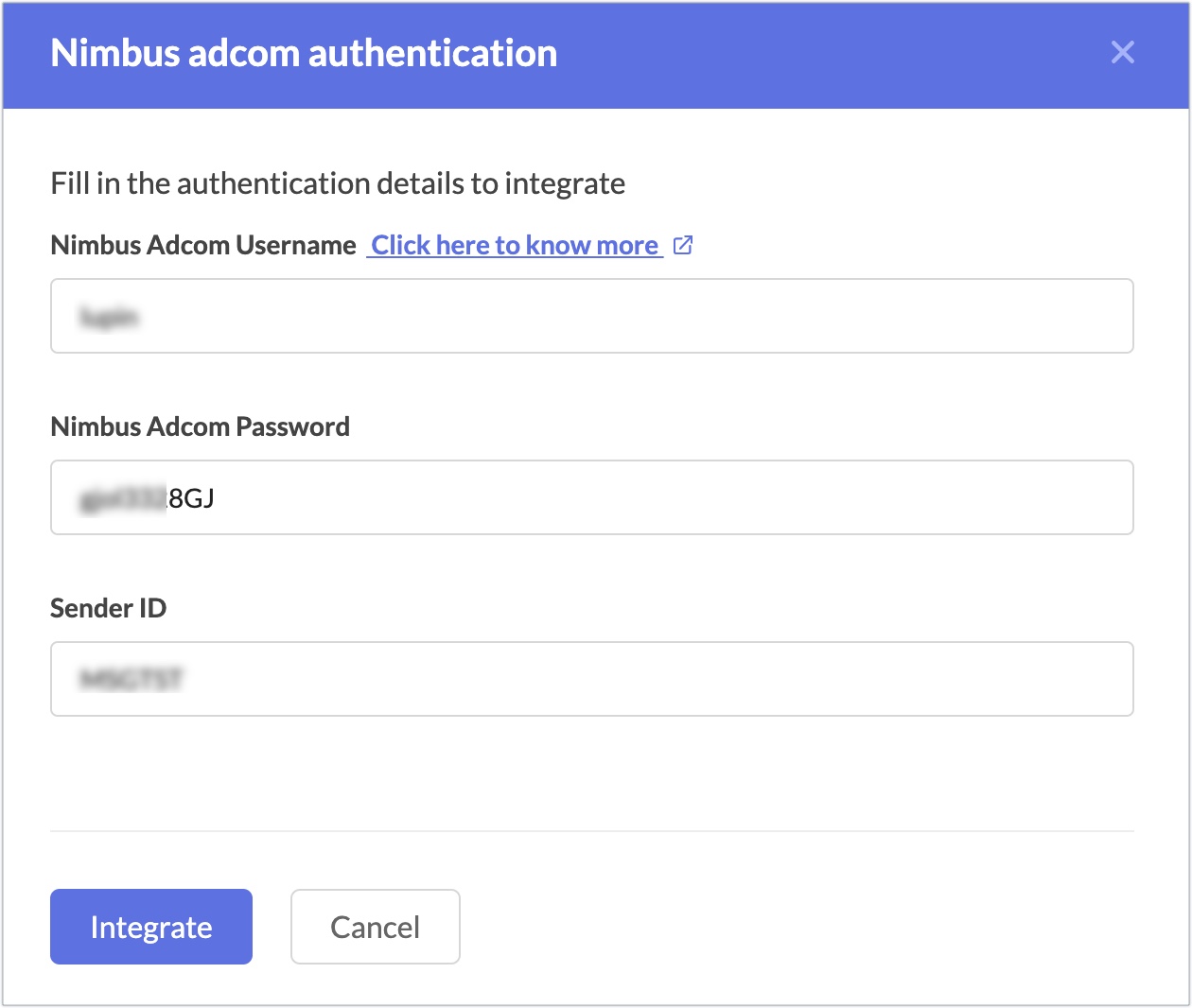This screenshot has height=1008, width=1192.
Task: Click the 'Nimbus adcom authentication' title
Action: click(x=304, y=53)
